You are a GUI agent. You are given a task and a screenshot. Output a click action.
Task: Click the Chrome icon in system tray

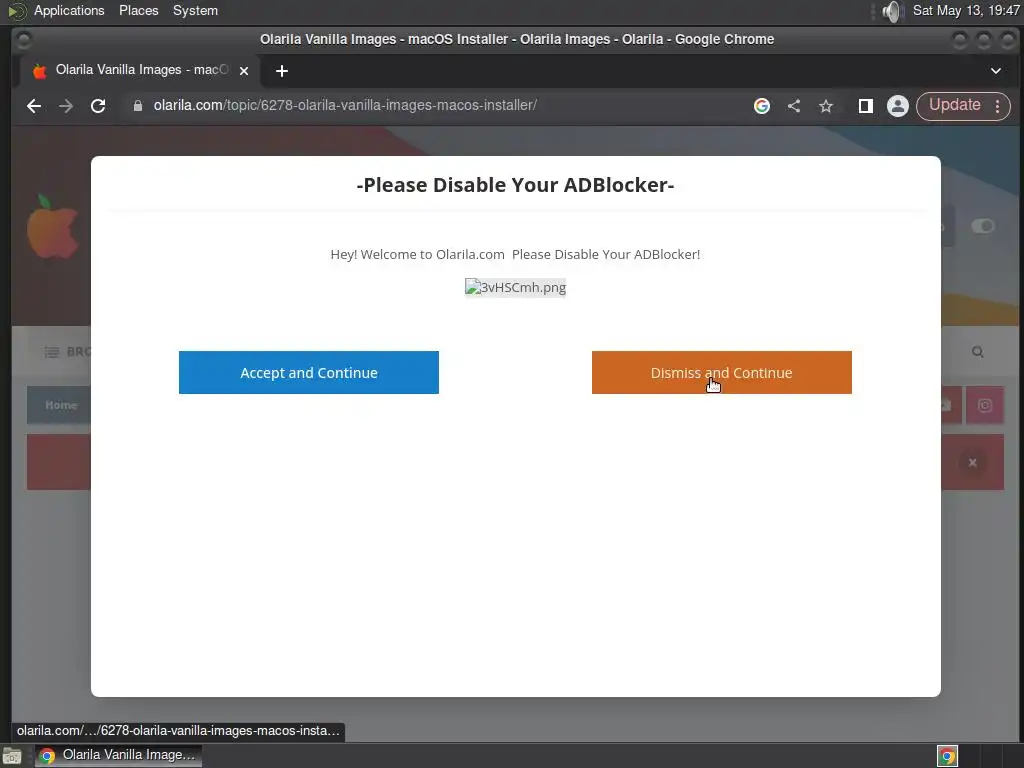click(x=948, y=756)
